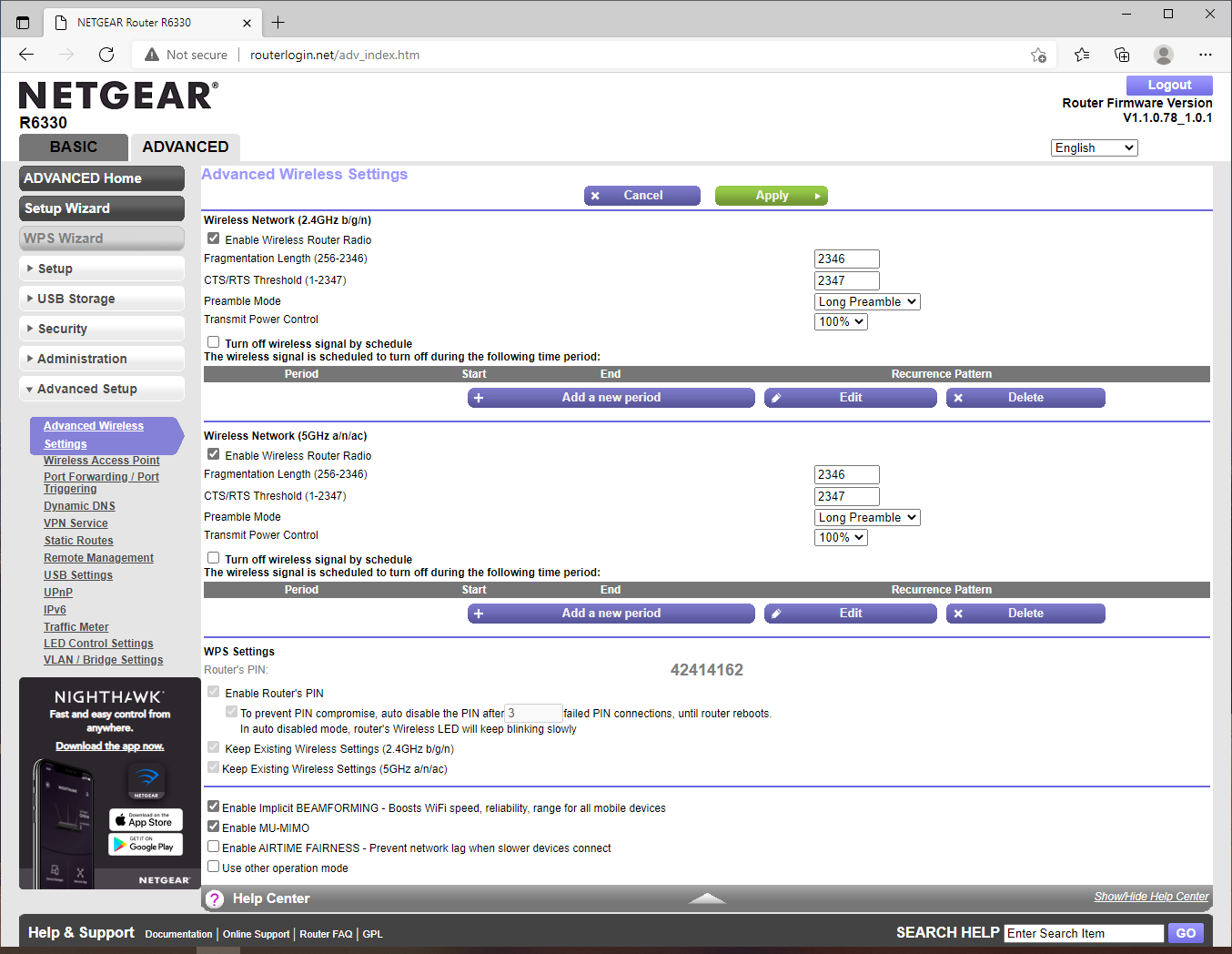Viewport: 1232px width, 954px height.
Task: Open 5GHz Preamble Mode dropdown
Action: pos(868,517)
